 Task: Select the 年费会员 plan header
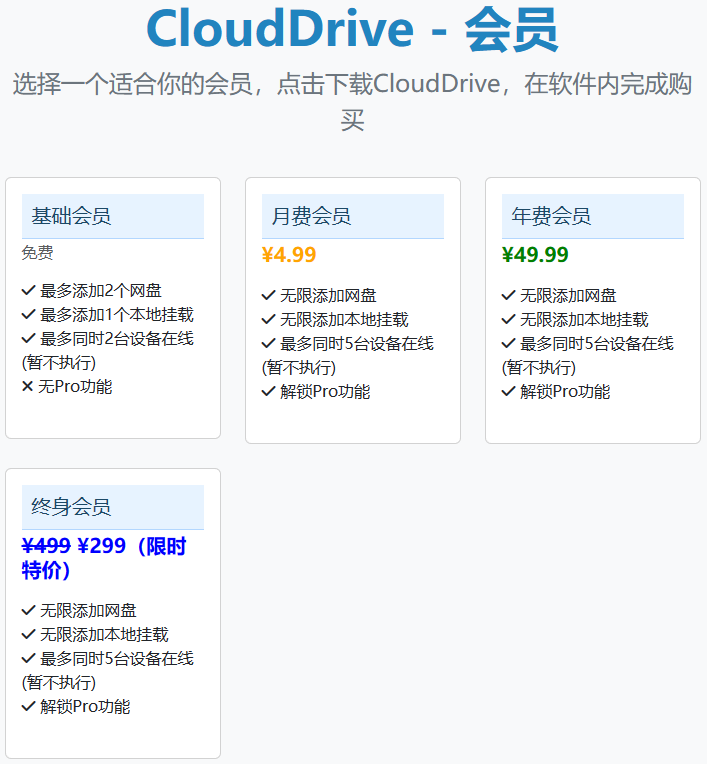click(593, 216)
